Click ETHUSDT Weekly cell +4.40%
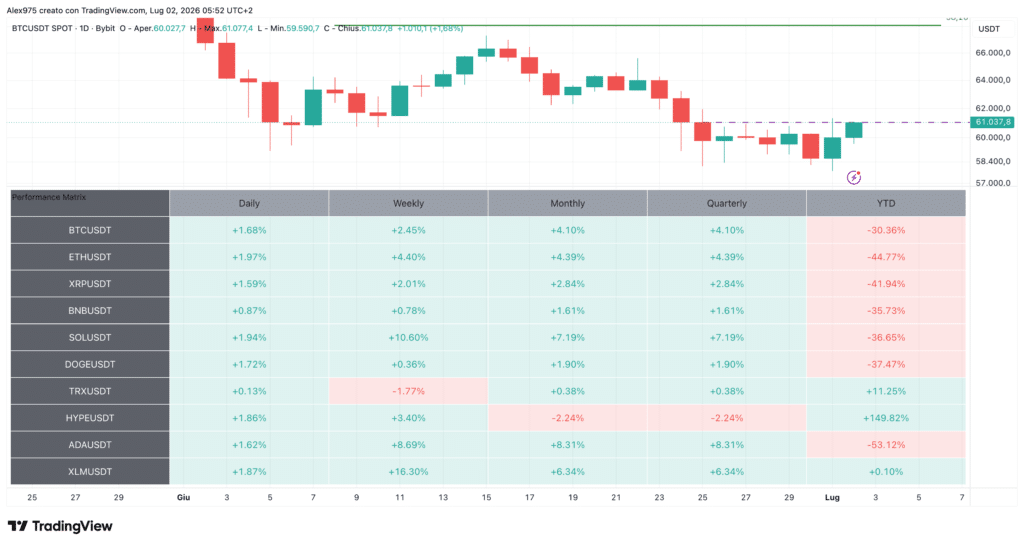This screenshot has width=1024, height=546. click(408, 257)
